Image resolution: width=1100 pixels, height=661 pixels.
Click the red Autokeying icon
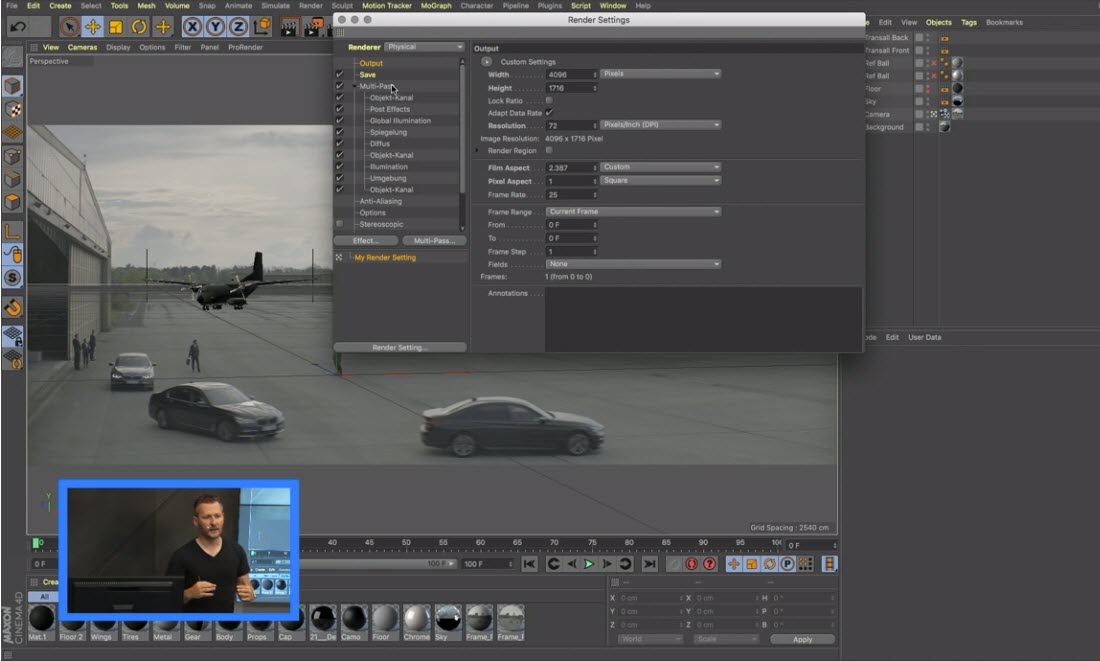click(x=691, y=564)
